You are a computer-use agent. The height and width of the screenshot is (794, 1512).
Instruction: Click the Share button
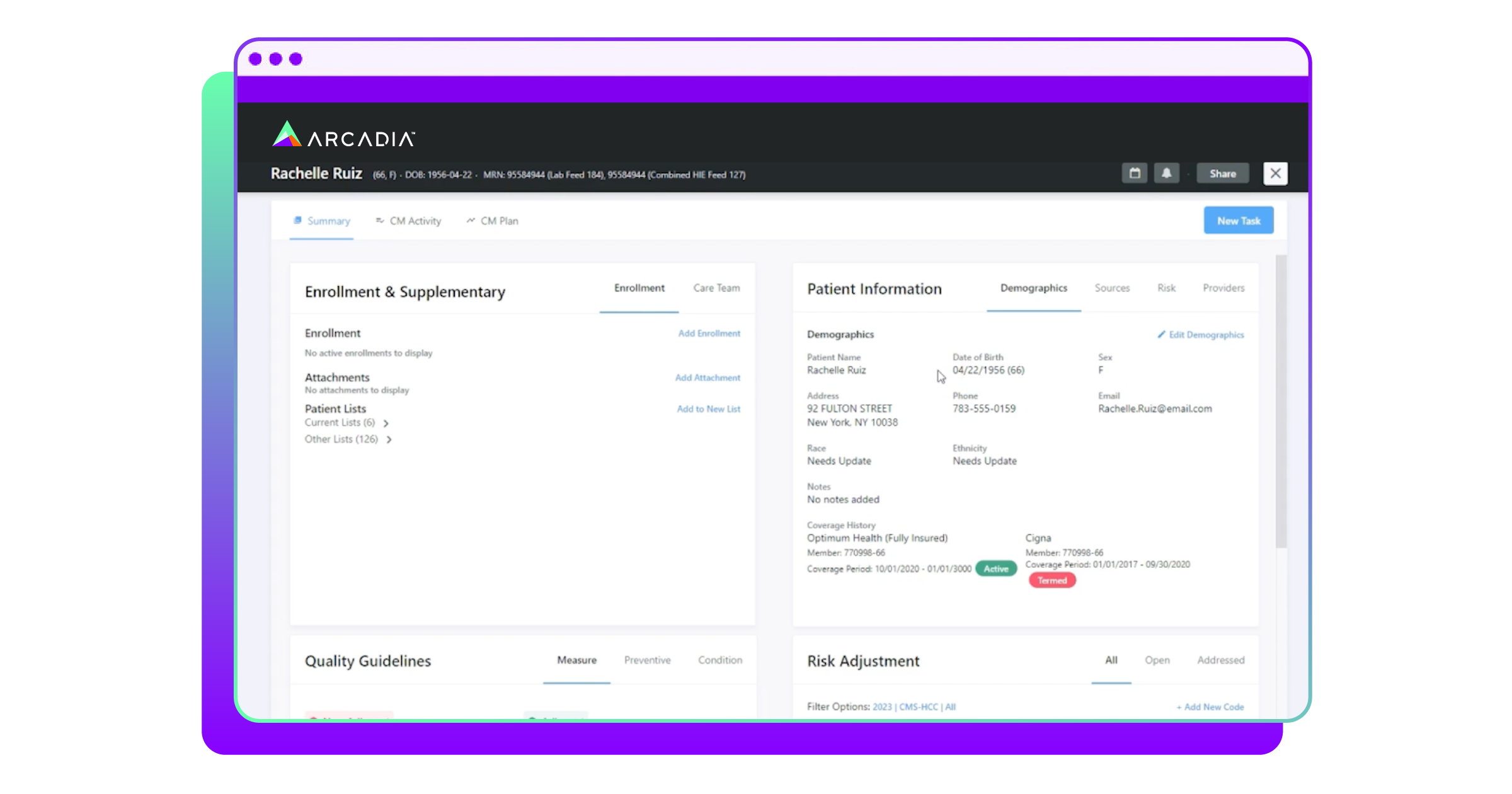point(1222,173)
